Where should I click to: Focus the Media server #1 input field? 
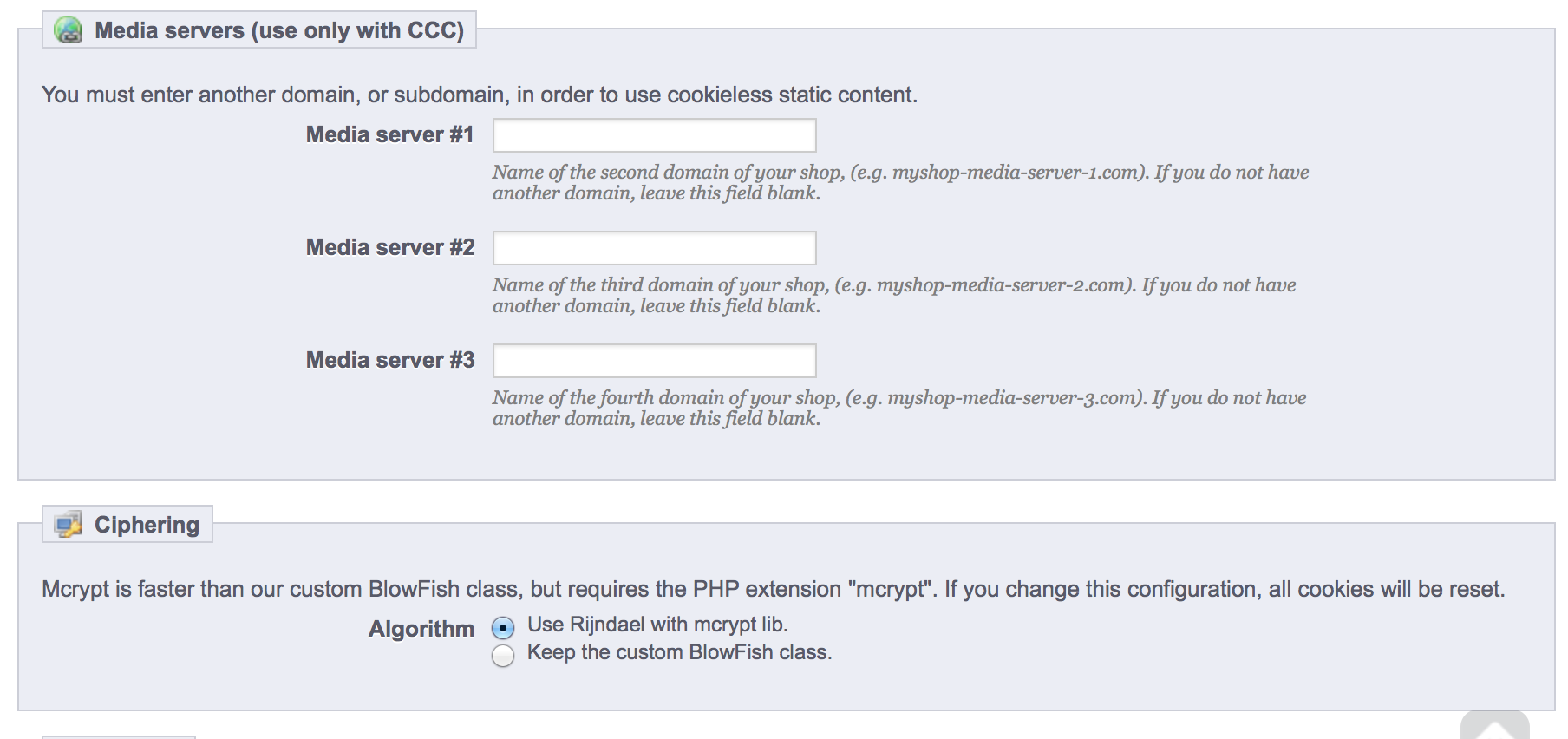click(x=654, y=135)
